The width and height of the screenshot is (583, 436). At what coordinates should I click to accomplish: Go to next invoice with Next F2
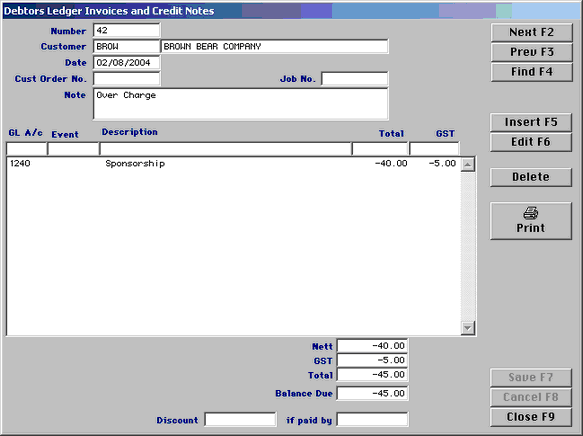click(531, 32)
